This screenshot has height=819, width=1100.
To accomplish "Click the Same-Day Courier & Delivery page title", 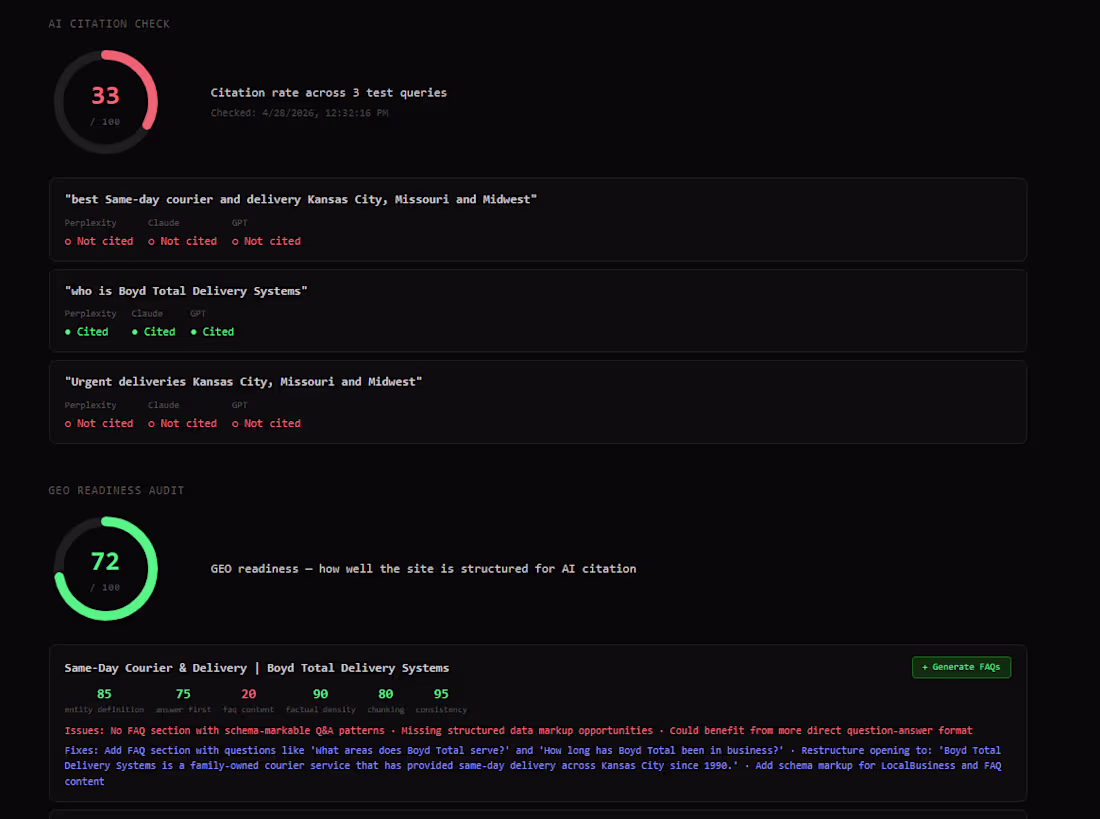I will coord(257,668).
